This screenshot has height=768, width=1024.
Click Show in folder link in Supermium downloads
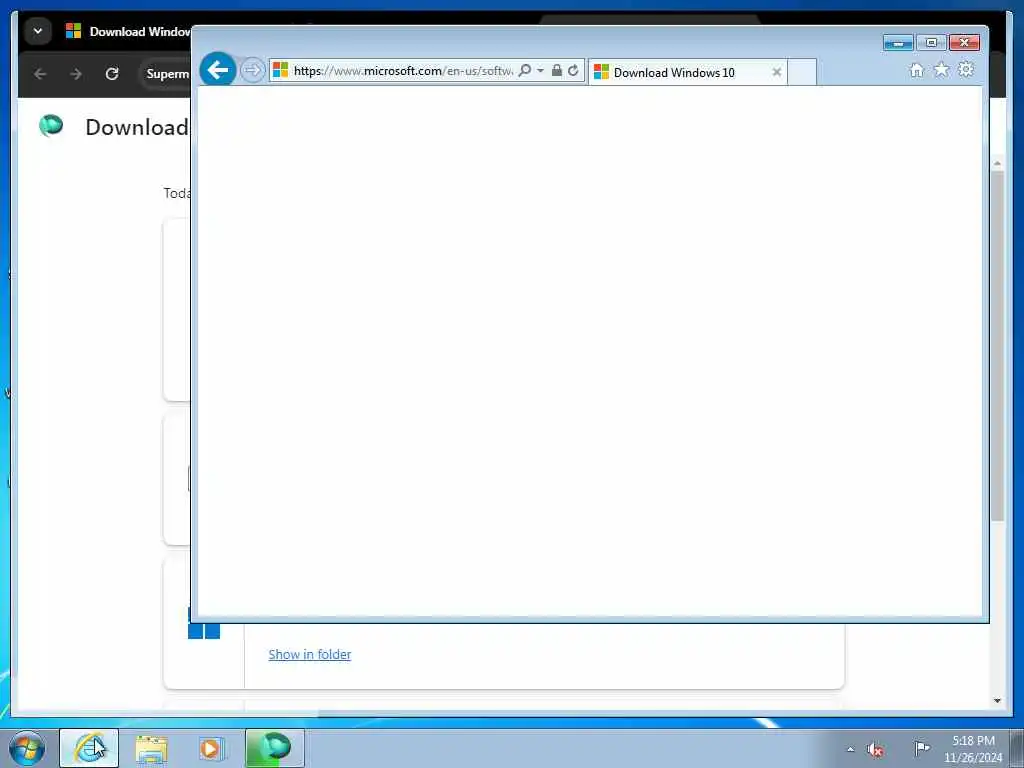click(310, 654)
